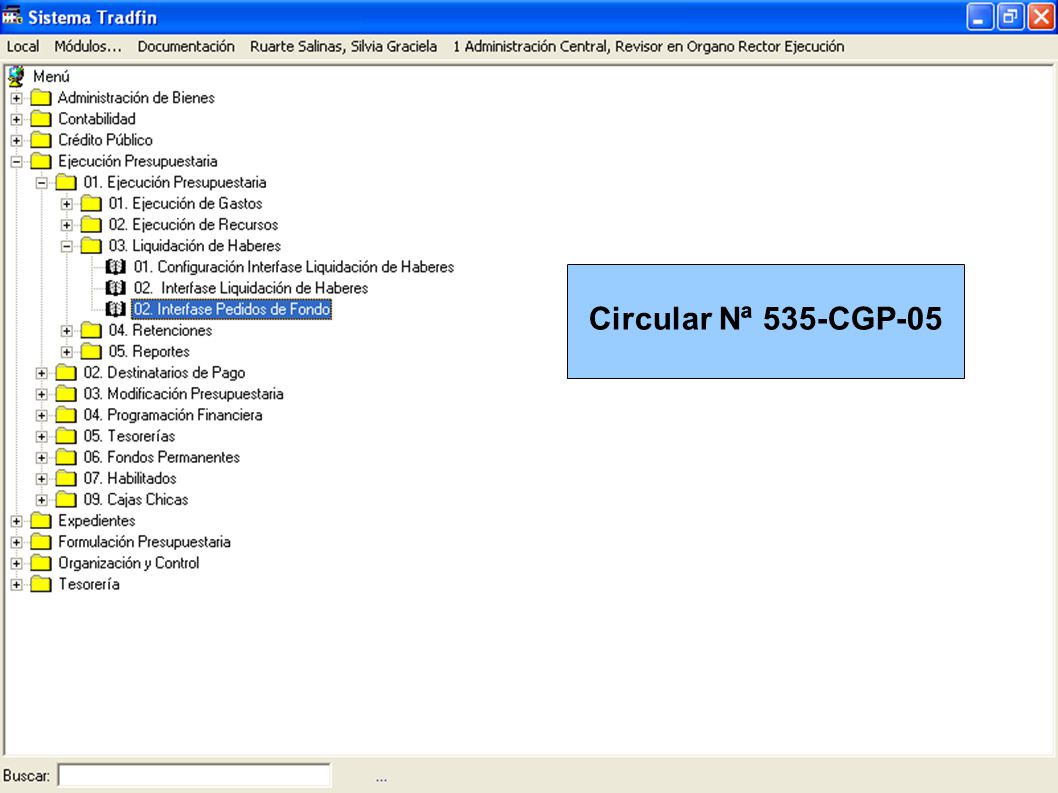1058x793 pixels.
Task: Click the 06. Fondos Permanentes folder icon
Action: [66, 457]
